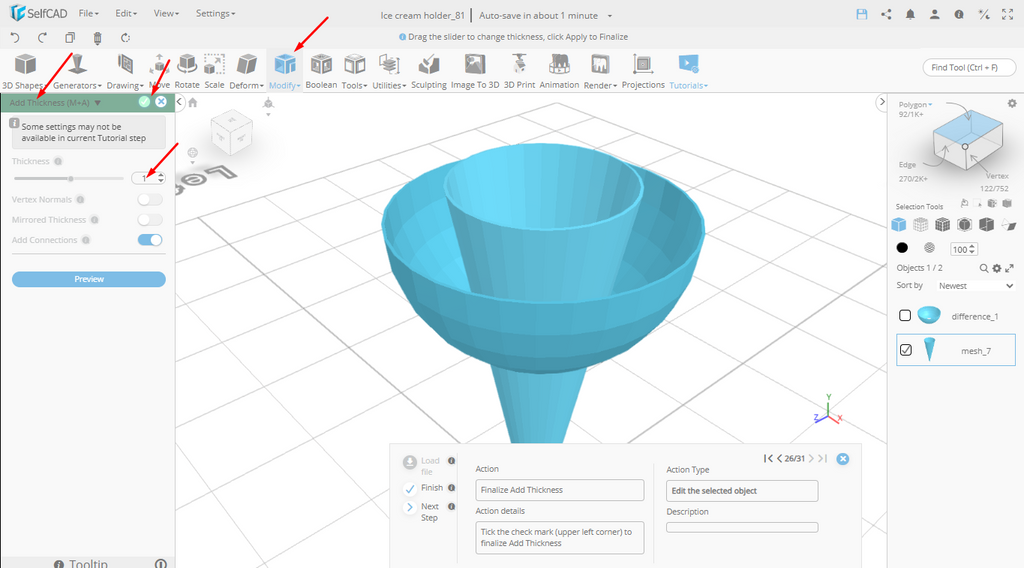Open the user account icon
The image size is (1024, 568).
pos(935,14)
